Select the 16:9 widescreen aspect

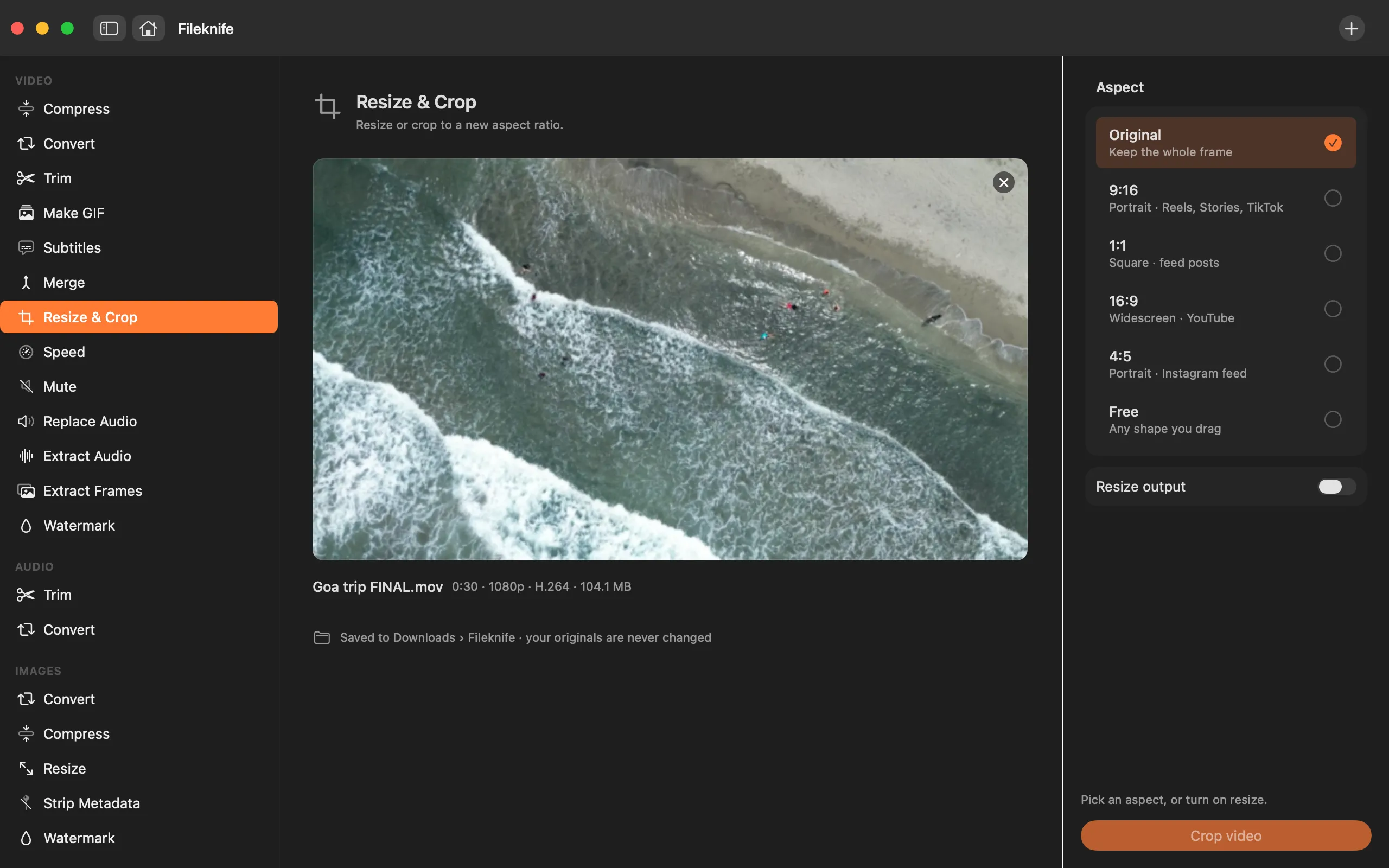[1226, 309]
